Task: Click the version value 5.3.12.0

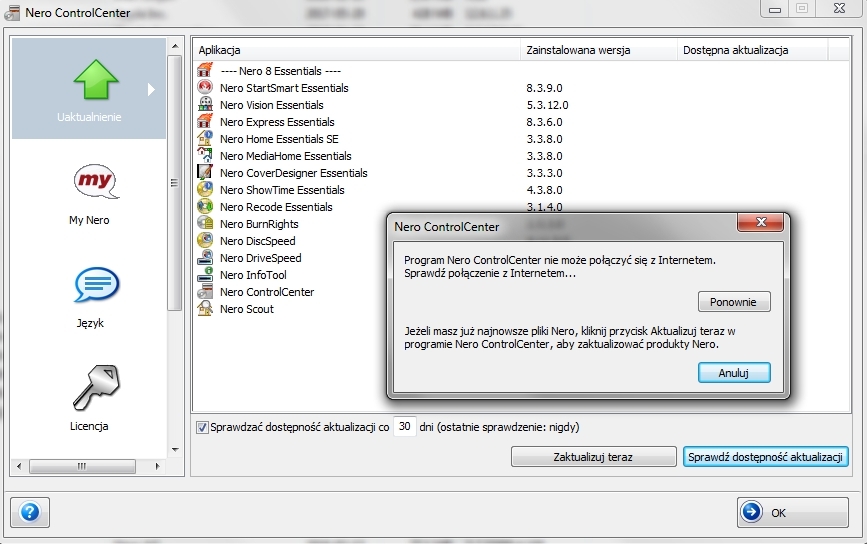Action: point(547,105)
